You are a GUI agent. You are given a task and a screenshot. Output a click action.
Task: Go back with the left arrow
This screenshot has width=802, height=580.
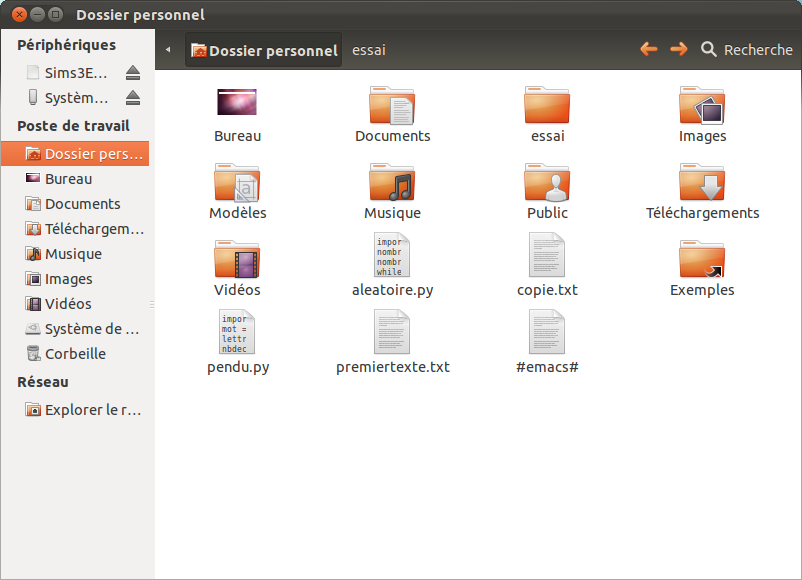pos(649,50)
